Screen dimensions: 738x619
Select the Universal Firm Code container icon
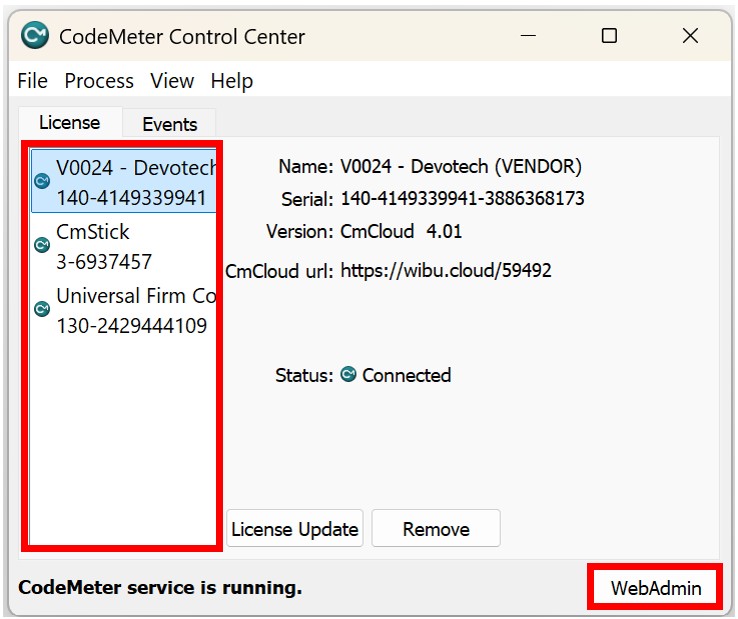point(42,309)
